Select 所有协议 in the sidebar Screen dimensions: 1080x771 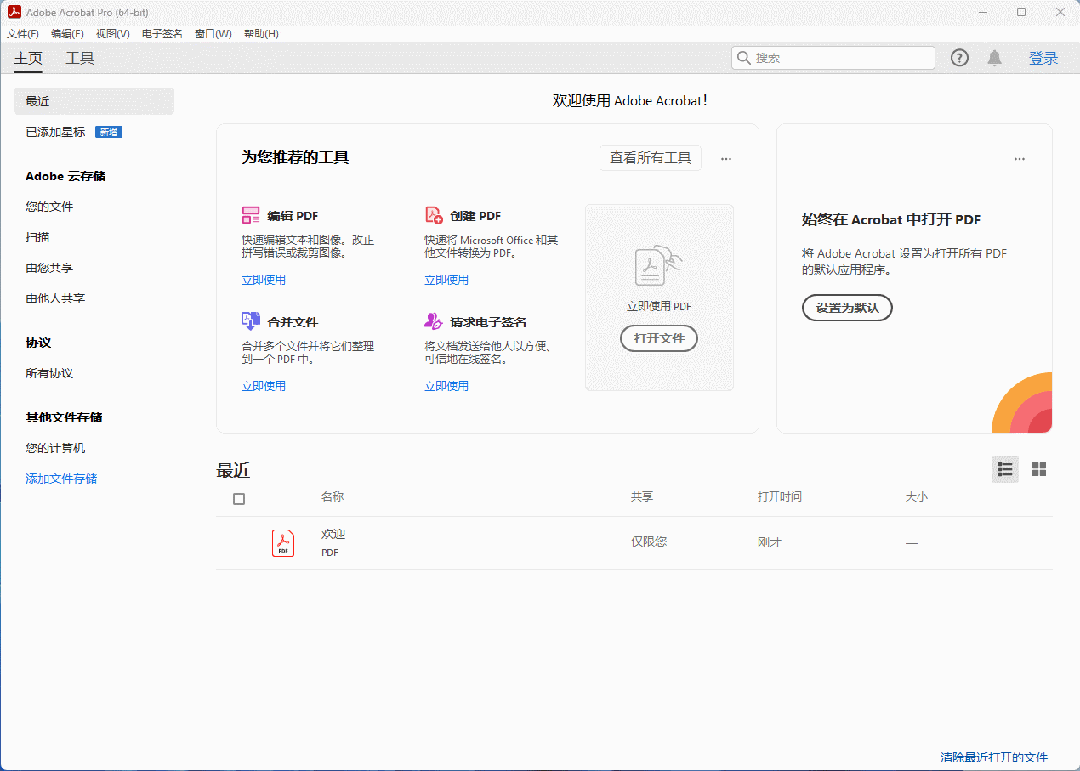[49, 373]
